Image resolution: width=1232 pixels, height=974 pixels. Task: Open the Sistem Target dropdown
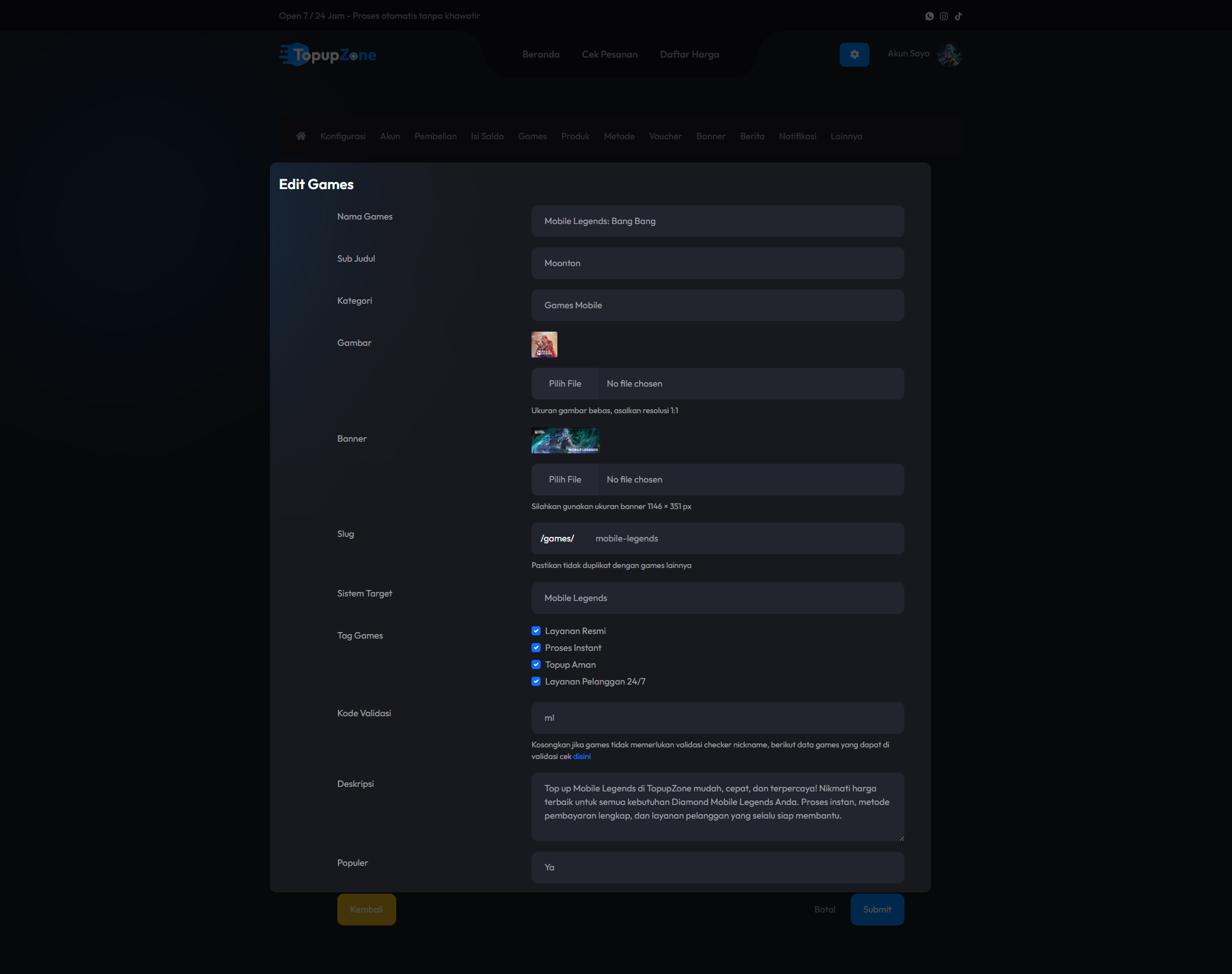(718, 598)
